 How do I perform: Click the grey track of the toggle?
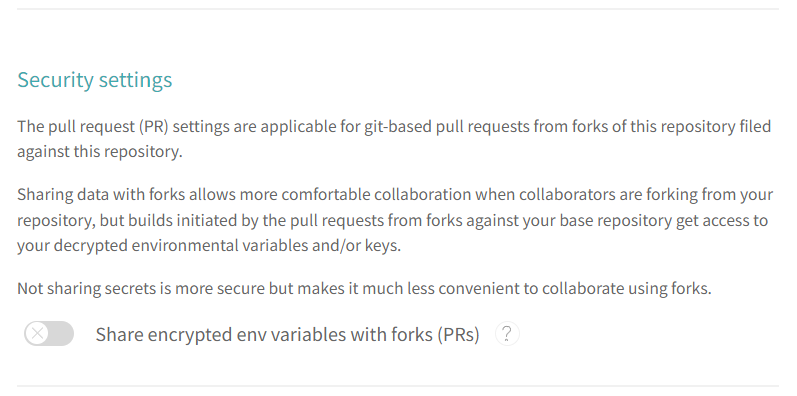point(62,333)
